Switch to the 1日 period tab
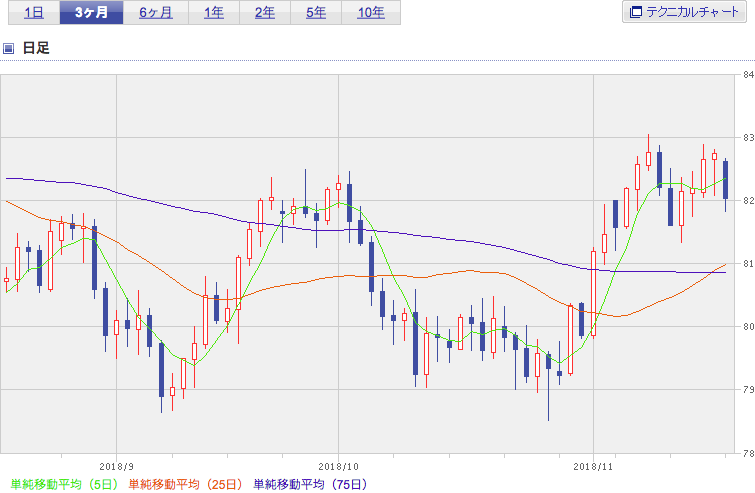Viewport: 755px width, 493px height. click(34, 12)
